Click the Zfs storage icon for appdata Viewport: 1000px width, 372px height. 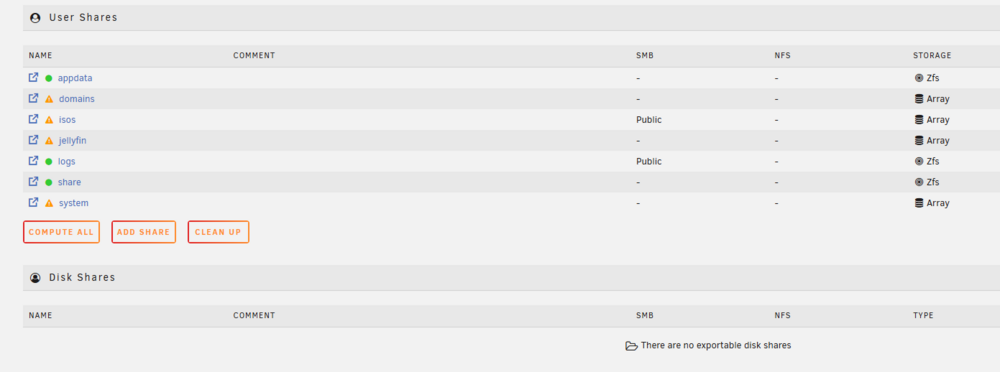tap(918, 78)
